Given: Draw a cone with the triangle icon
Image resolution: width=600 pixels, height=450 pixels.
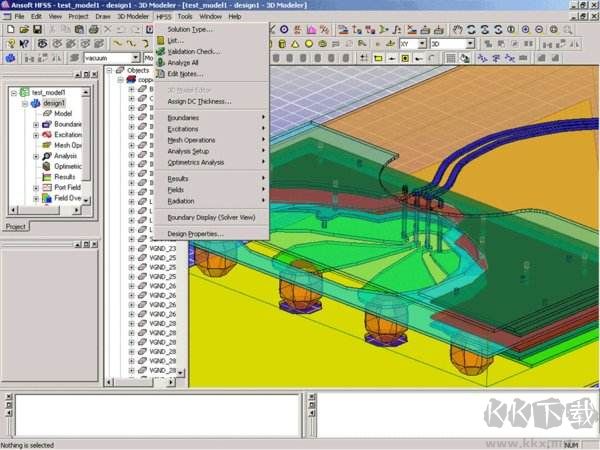Looking at the screenshot, I should [x=295, y=44].
